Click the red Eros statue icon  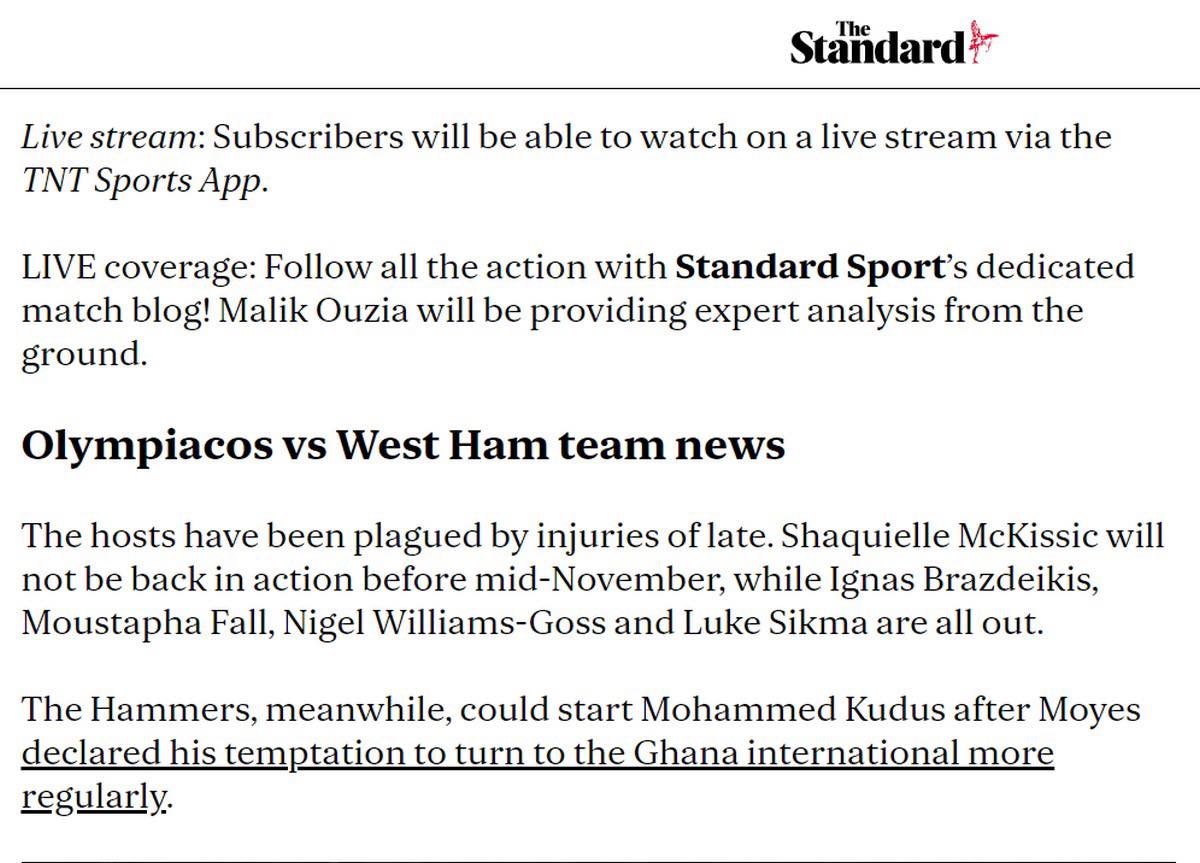tap(984, 44)
